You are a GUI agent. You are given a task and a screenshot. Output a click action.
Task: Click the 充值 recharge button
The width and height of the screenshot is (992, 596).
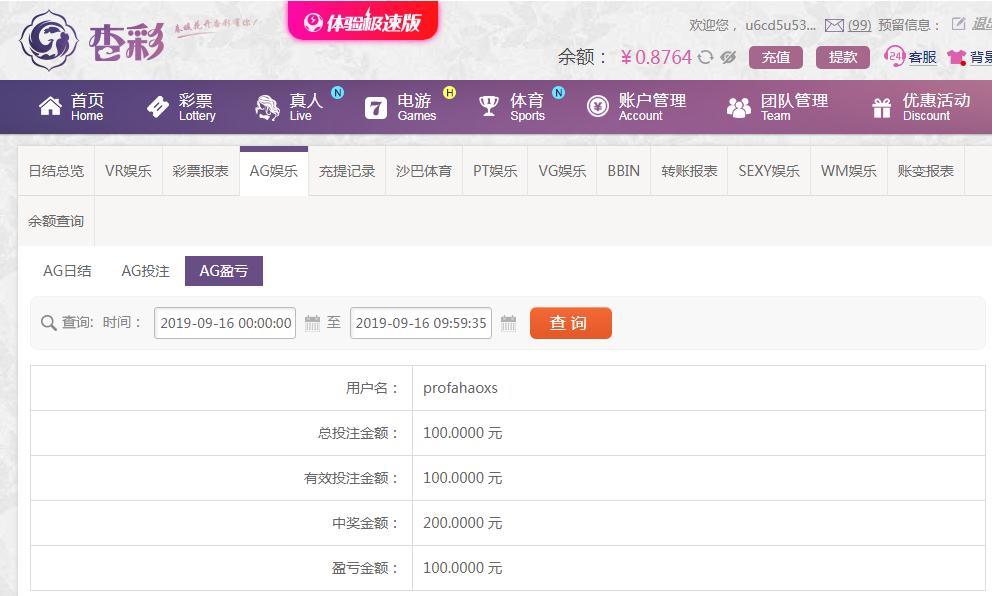[776, 58]
